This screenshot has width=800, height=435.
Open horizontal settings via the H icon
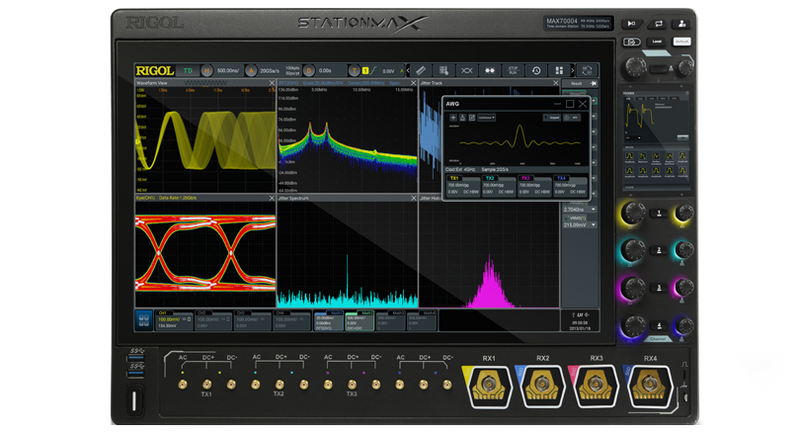[207, 70]
